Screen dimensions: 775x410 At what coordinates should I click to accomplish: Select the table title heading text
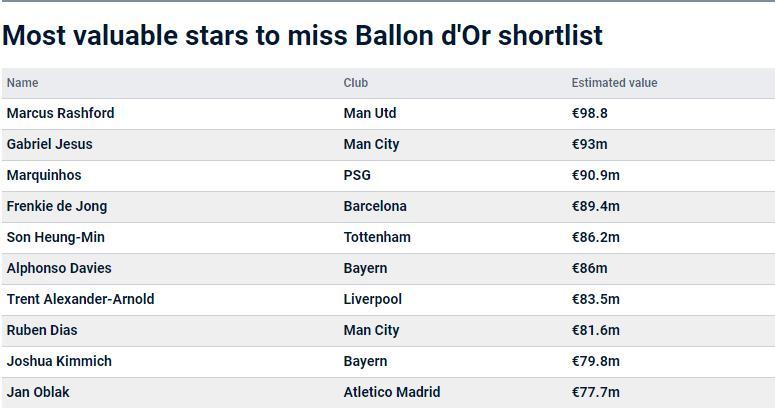[x=302, y=36]
